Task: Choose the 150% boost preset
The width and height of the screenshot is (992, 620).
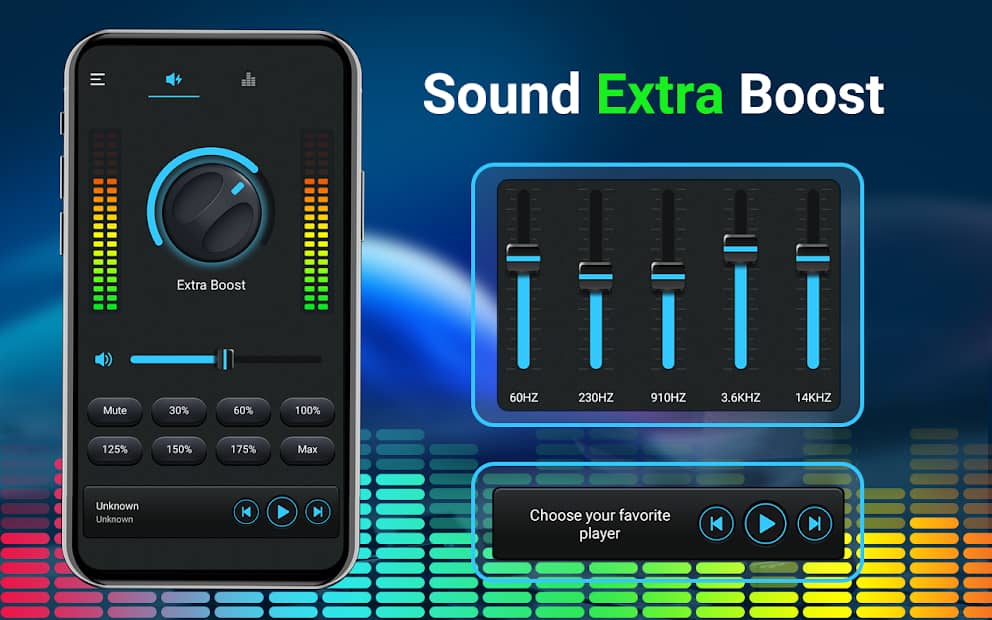Action: coord(179,449)
